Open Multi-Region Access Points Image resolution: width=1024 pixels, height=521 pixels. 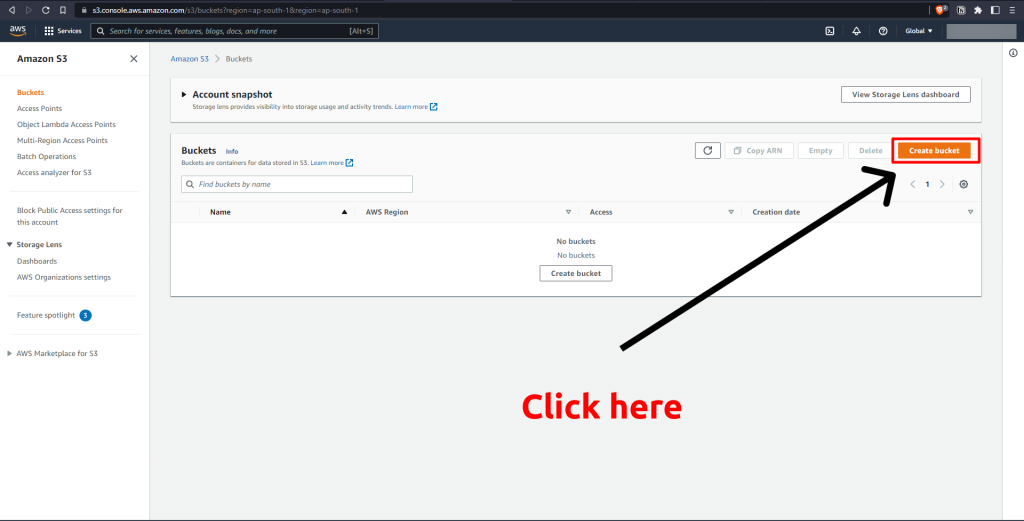pos(62,140)
